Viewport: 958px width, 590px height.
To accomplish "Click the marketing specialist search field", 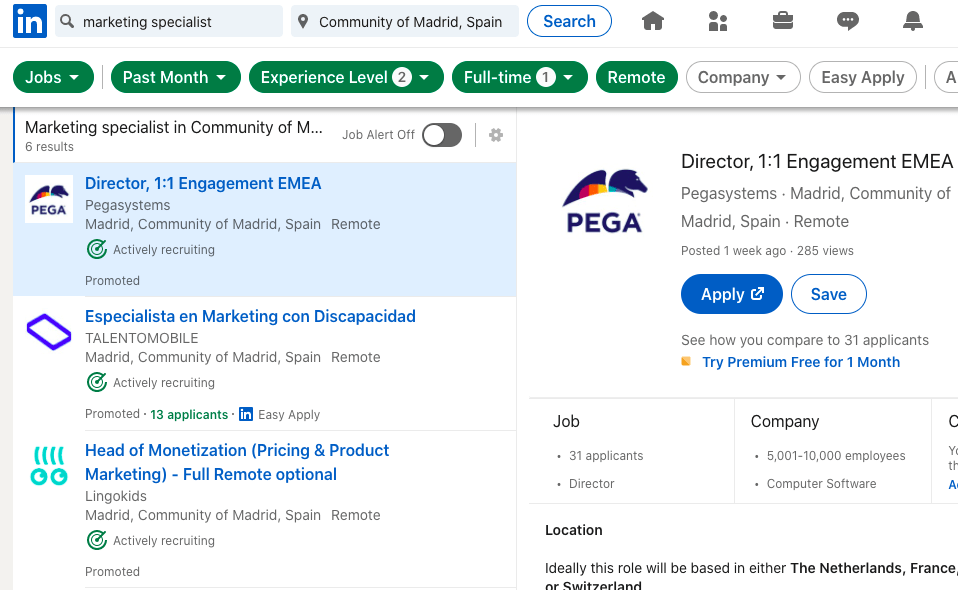I will tap(169, 21).
